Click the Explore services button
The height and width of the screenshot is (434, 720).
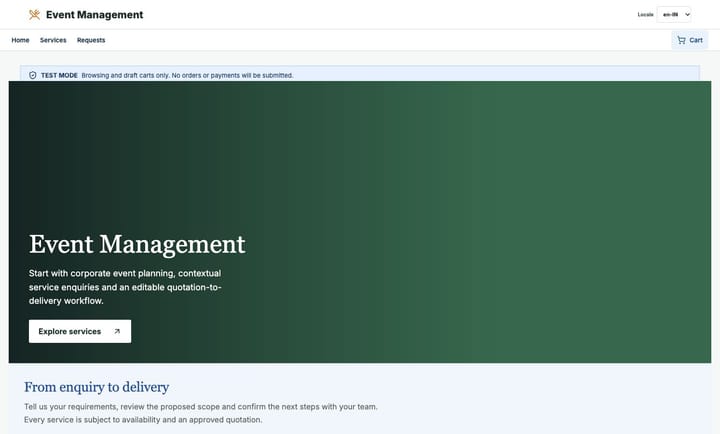point(80,331)
